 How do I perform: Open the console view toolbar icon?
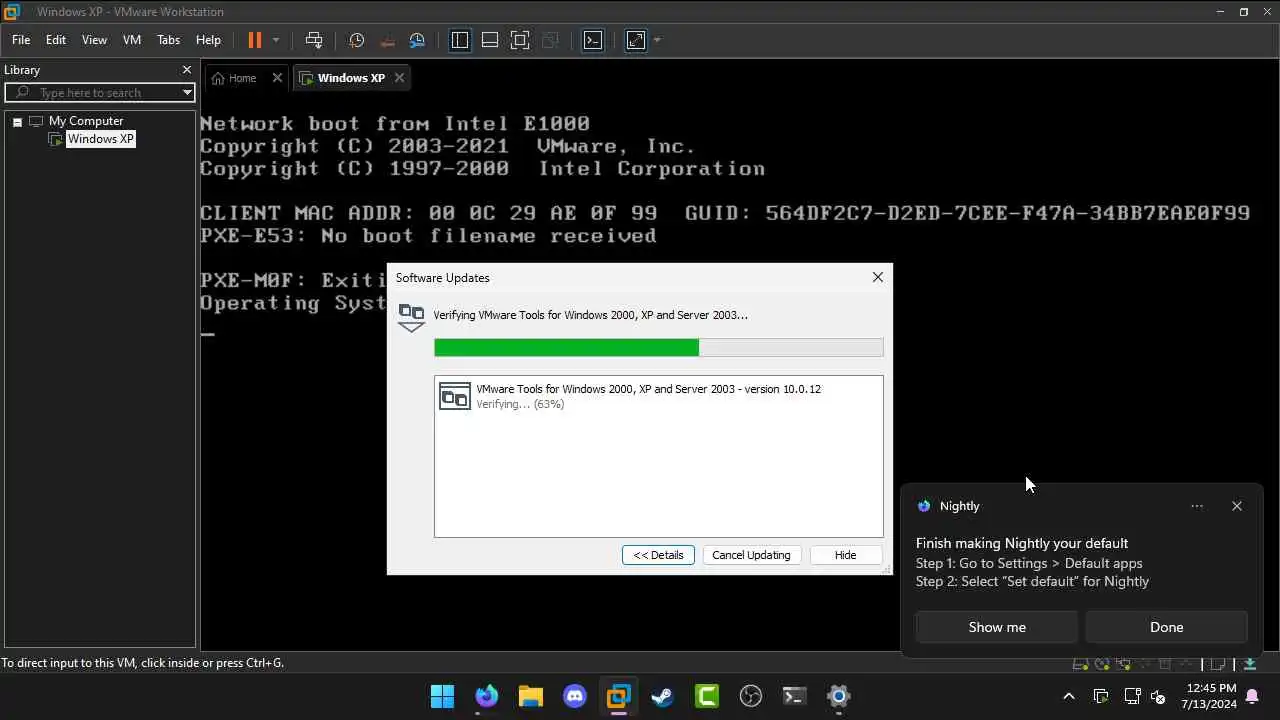(x=593, y=40)
